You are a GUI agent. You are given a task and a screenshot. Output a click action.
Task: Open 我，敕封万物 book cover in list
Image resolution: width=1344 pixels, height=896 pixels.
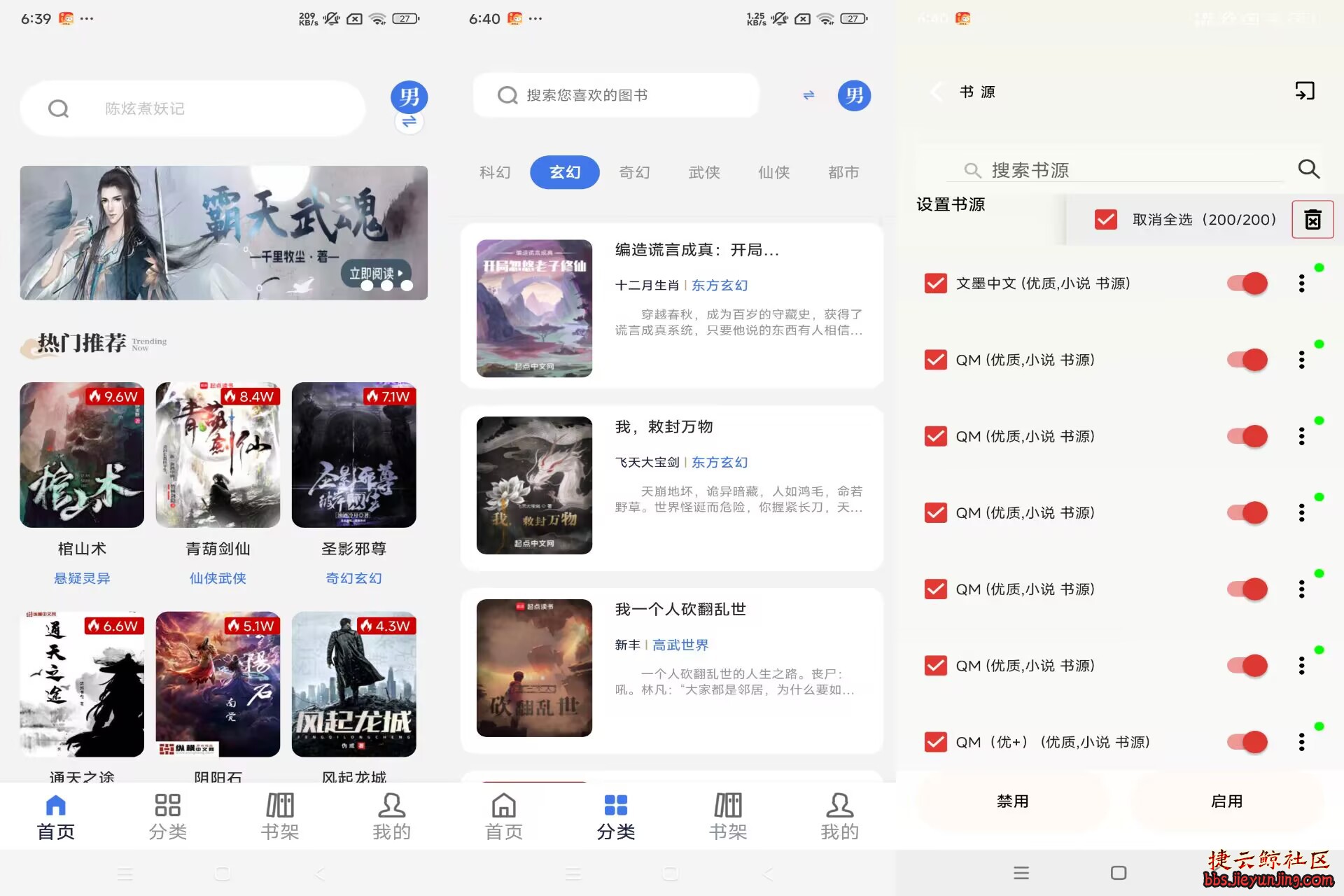(534, 485)
